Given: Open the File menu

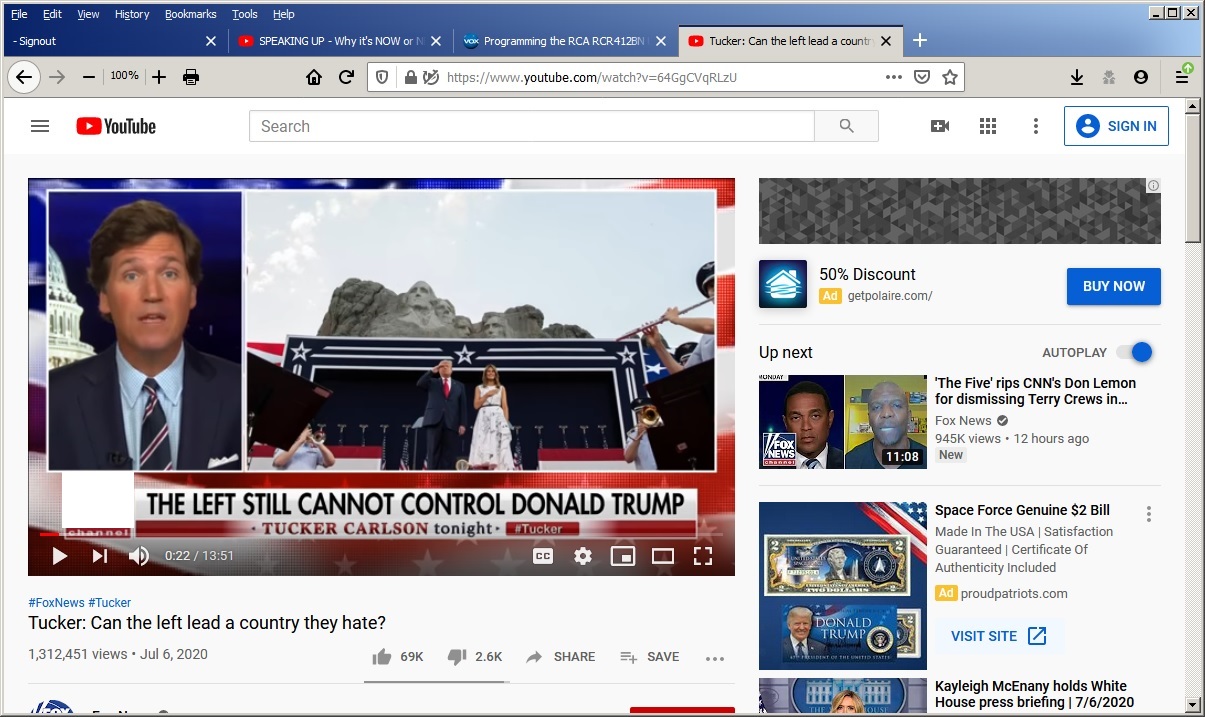Looking at the screenshot, I should pos(19,14).
